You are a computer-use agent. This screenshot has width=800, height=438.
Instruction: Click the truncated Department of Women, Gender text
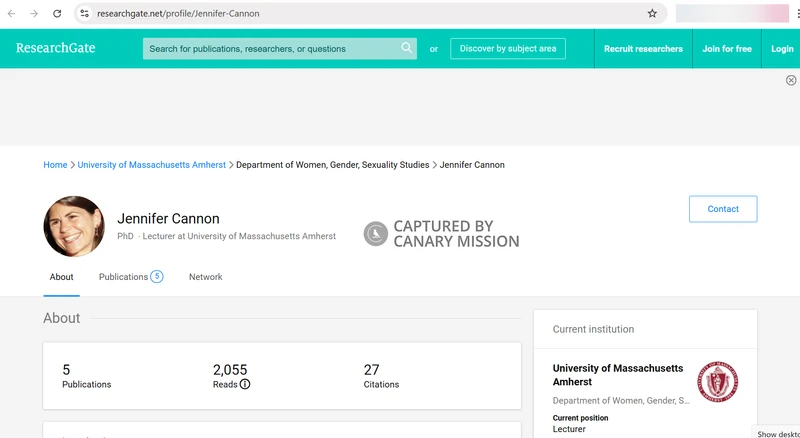[x=621, y=401]
